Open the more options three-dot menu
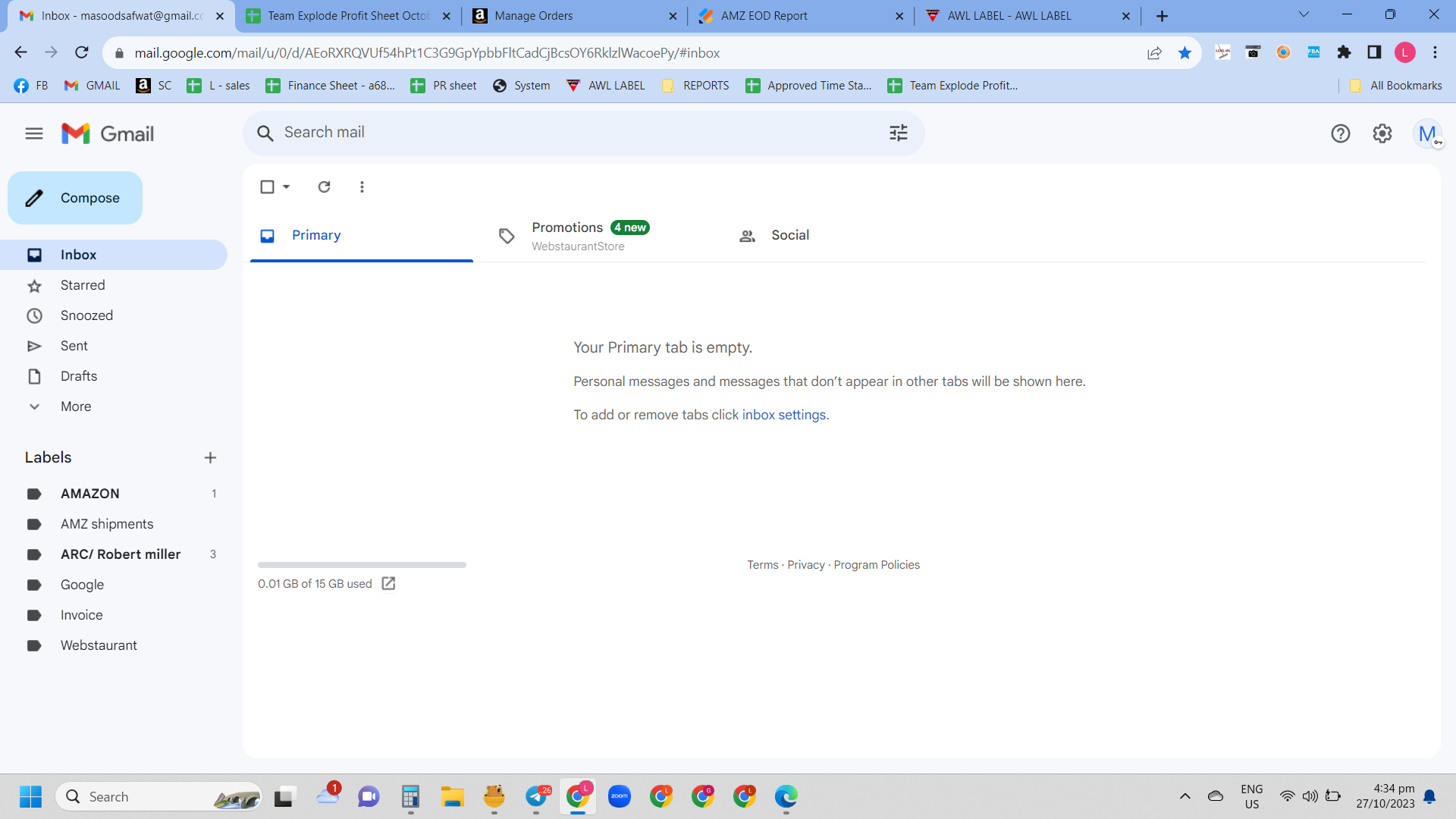 [x=362, y=187]
